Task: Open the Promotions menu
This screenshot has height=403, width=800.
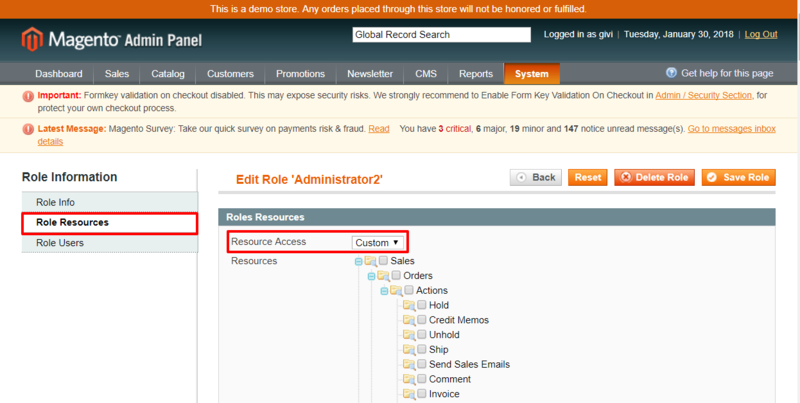Action: tap(300, 74)
